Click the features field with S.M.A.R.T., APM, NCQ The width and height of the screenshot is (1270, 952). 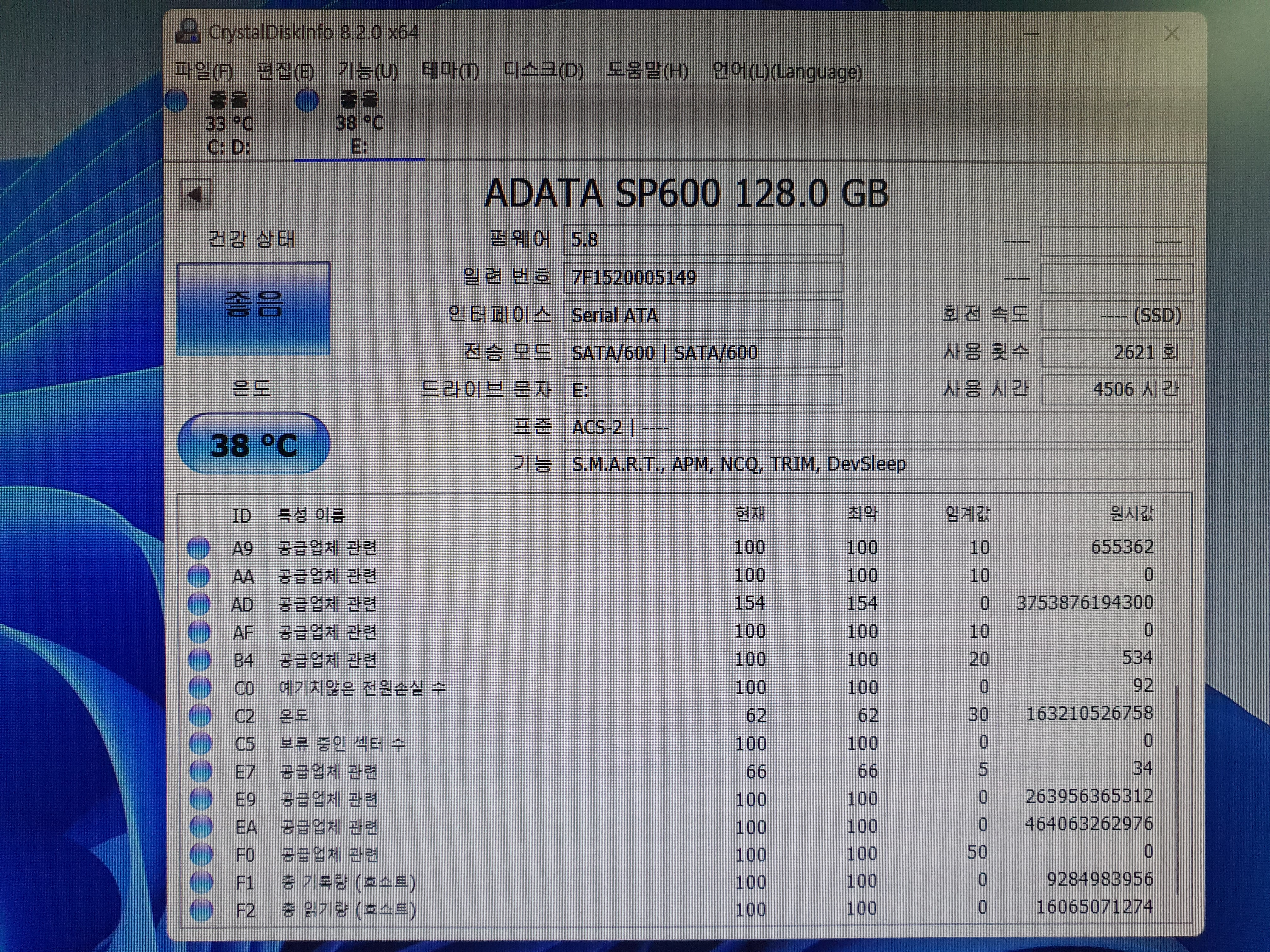pyautogui.click(x=878, y=464)
